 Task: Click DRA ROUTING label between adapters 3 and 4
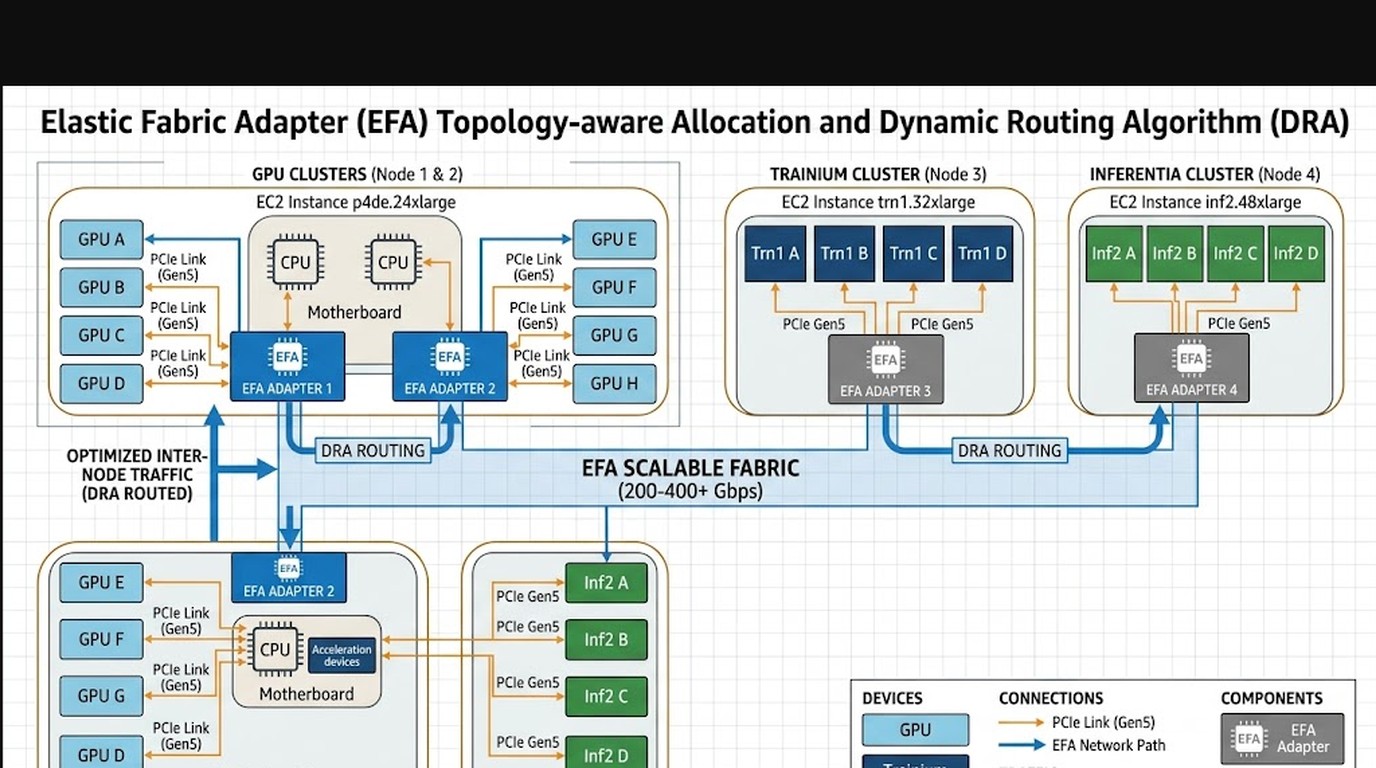(x=1009, y=451)
